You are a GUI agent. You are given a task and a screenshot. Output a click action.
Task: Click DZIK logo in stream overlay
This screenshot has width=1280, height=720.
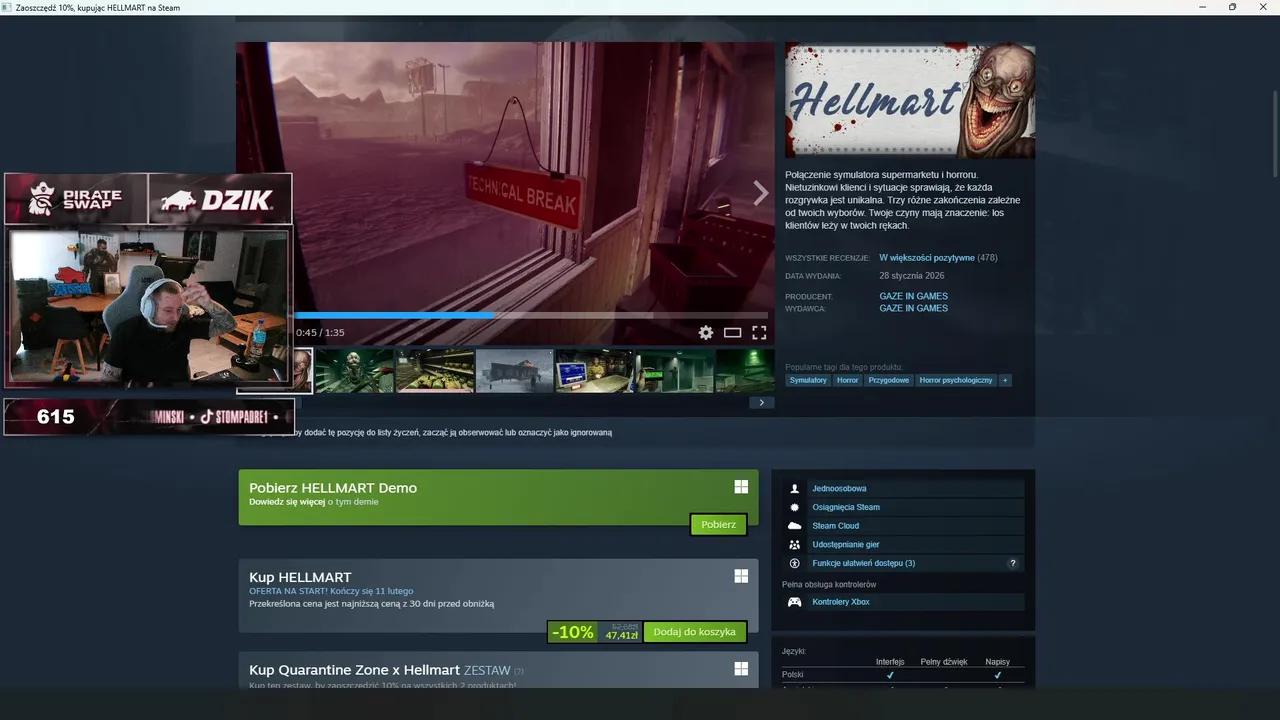click(220, 199)
